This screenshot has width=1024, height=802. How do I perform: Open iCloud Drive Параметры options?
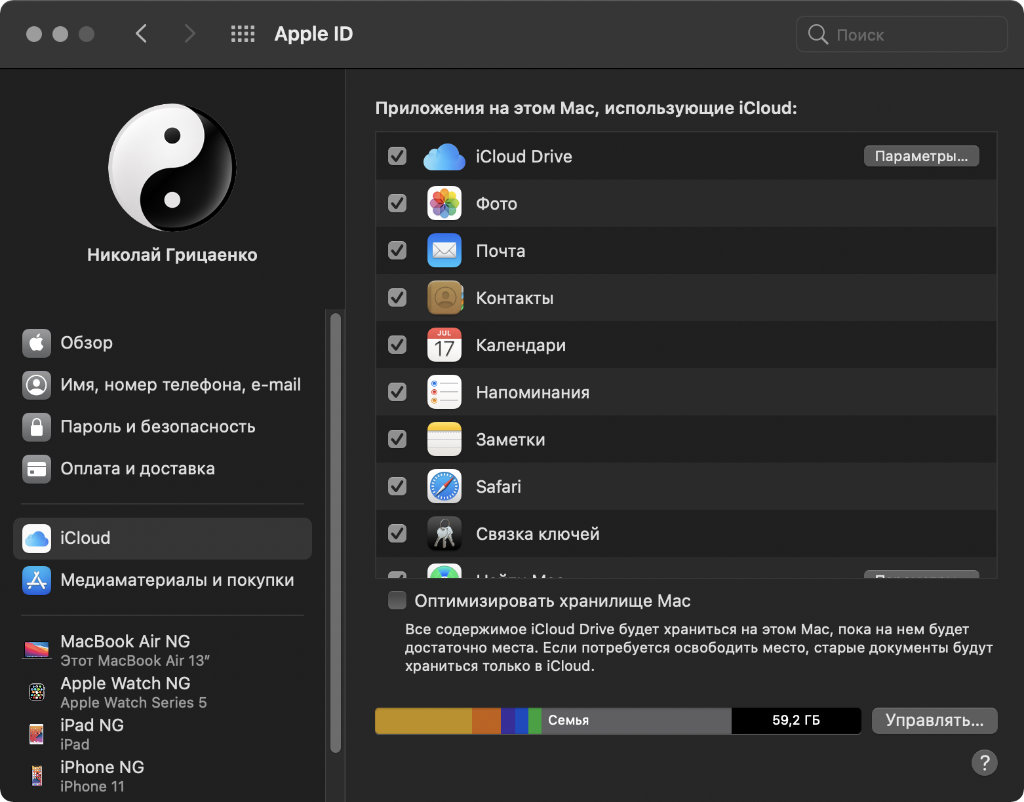pos(920,156)
